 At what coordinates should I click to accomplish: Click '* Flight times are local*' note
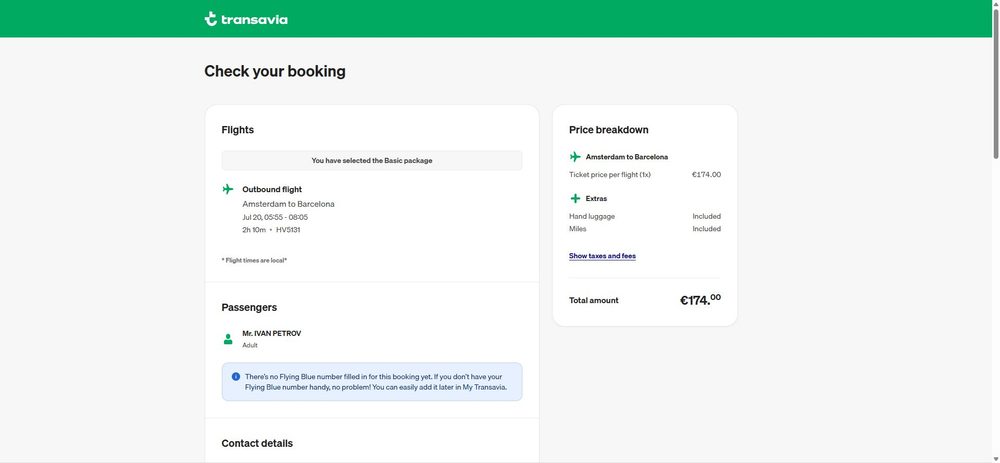click(x=254, y=260)
